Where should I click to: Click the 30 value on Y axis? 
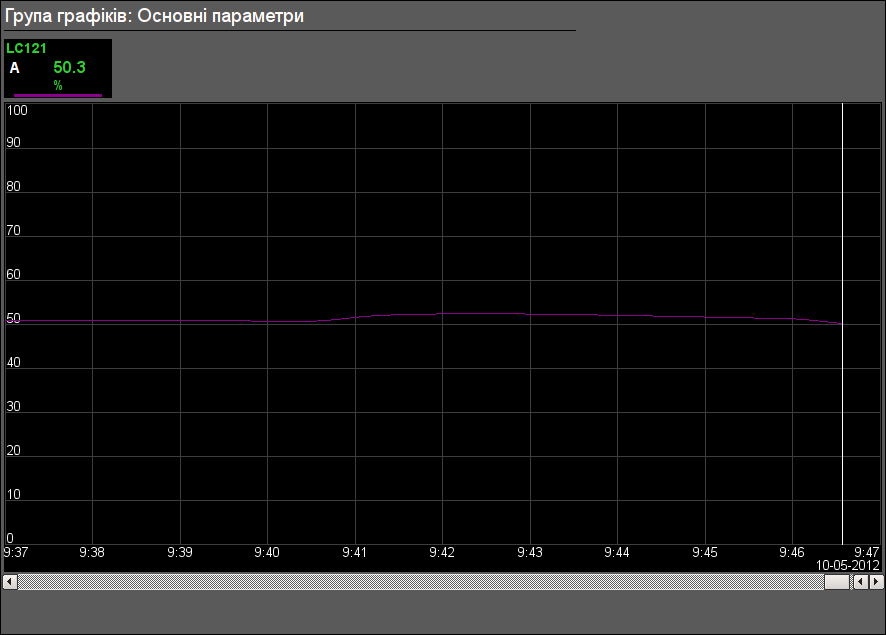tap(14, 406)
